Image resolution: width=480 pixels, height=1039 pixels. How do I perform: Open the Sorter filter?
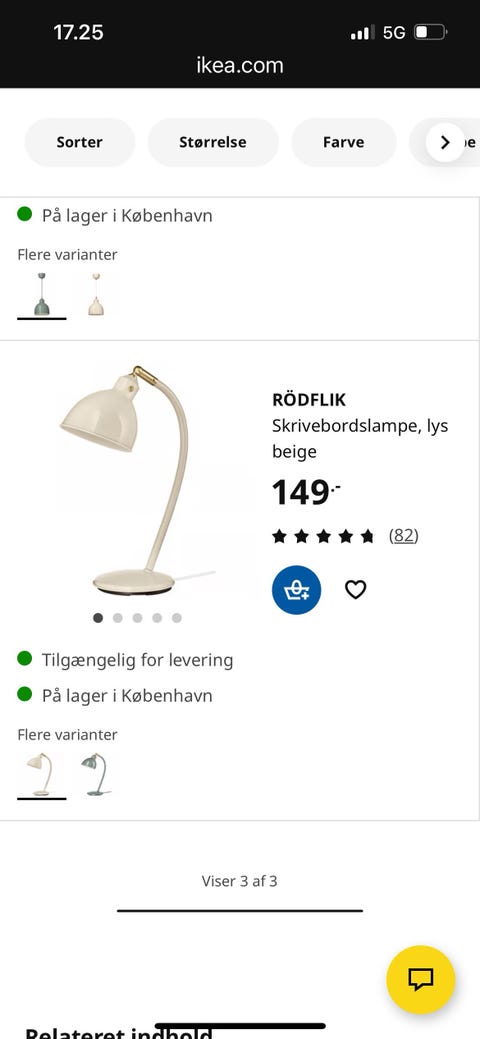coord(80,142)
